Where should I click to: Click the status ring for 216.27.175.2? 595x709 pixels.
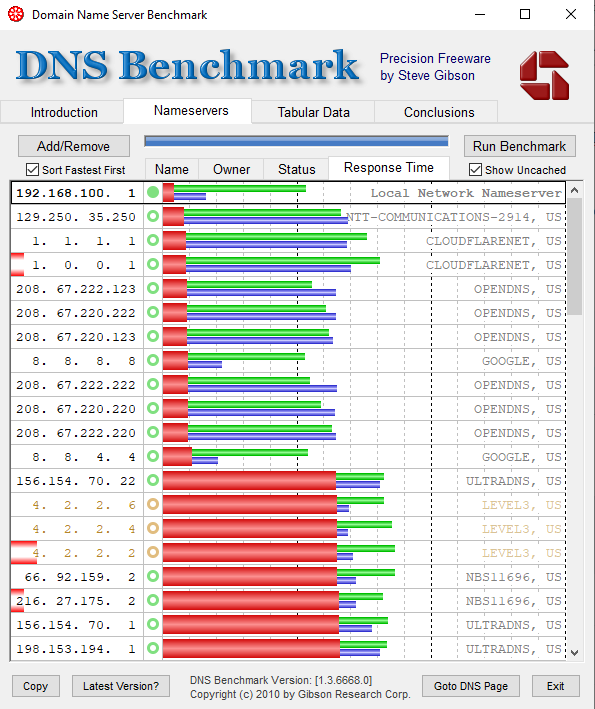coord(153,600)
